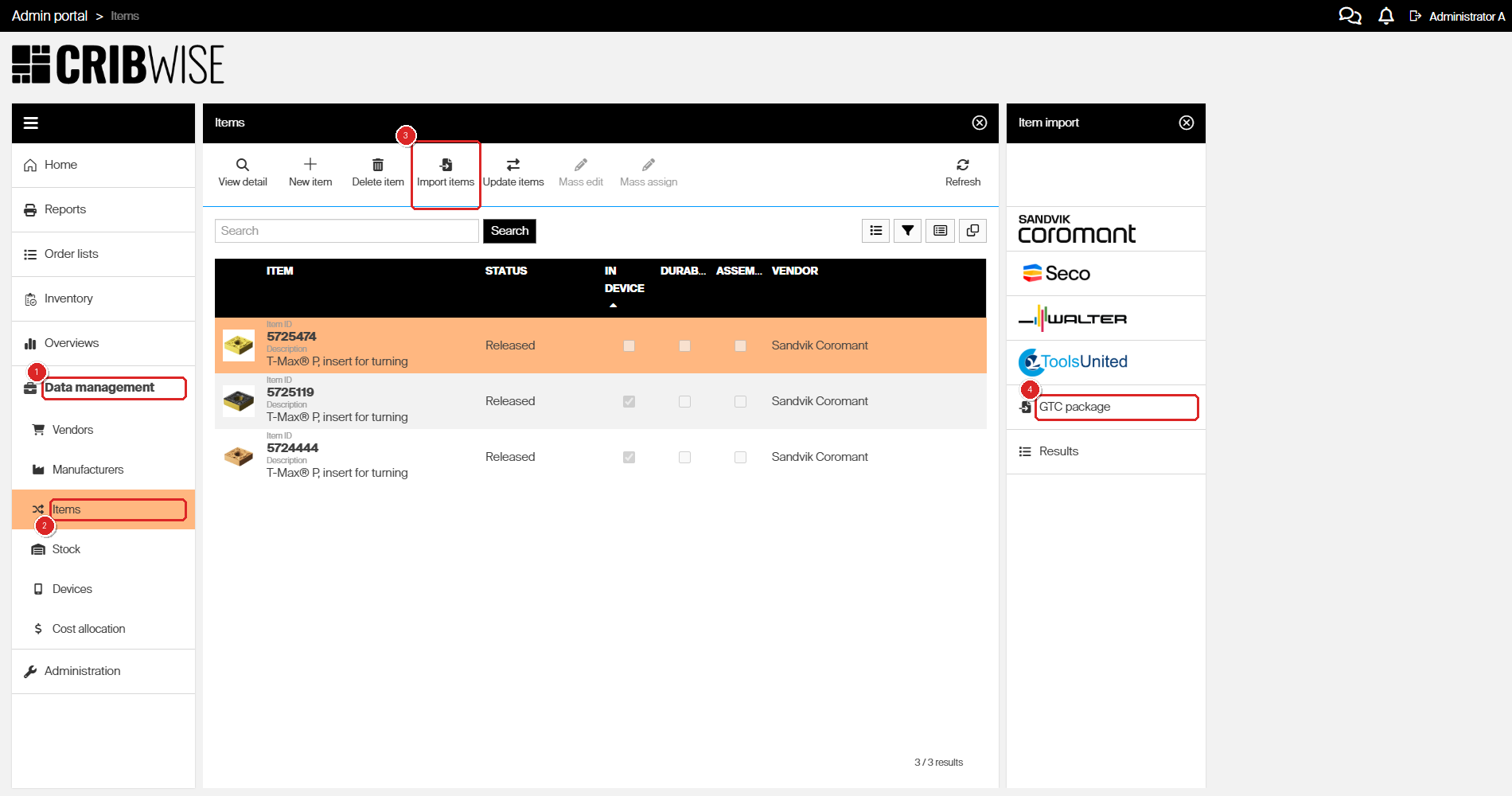Select ToolsUnited import source
Viewport: 1512px width, 796px height.
click(1106, 363)
